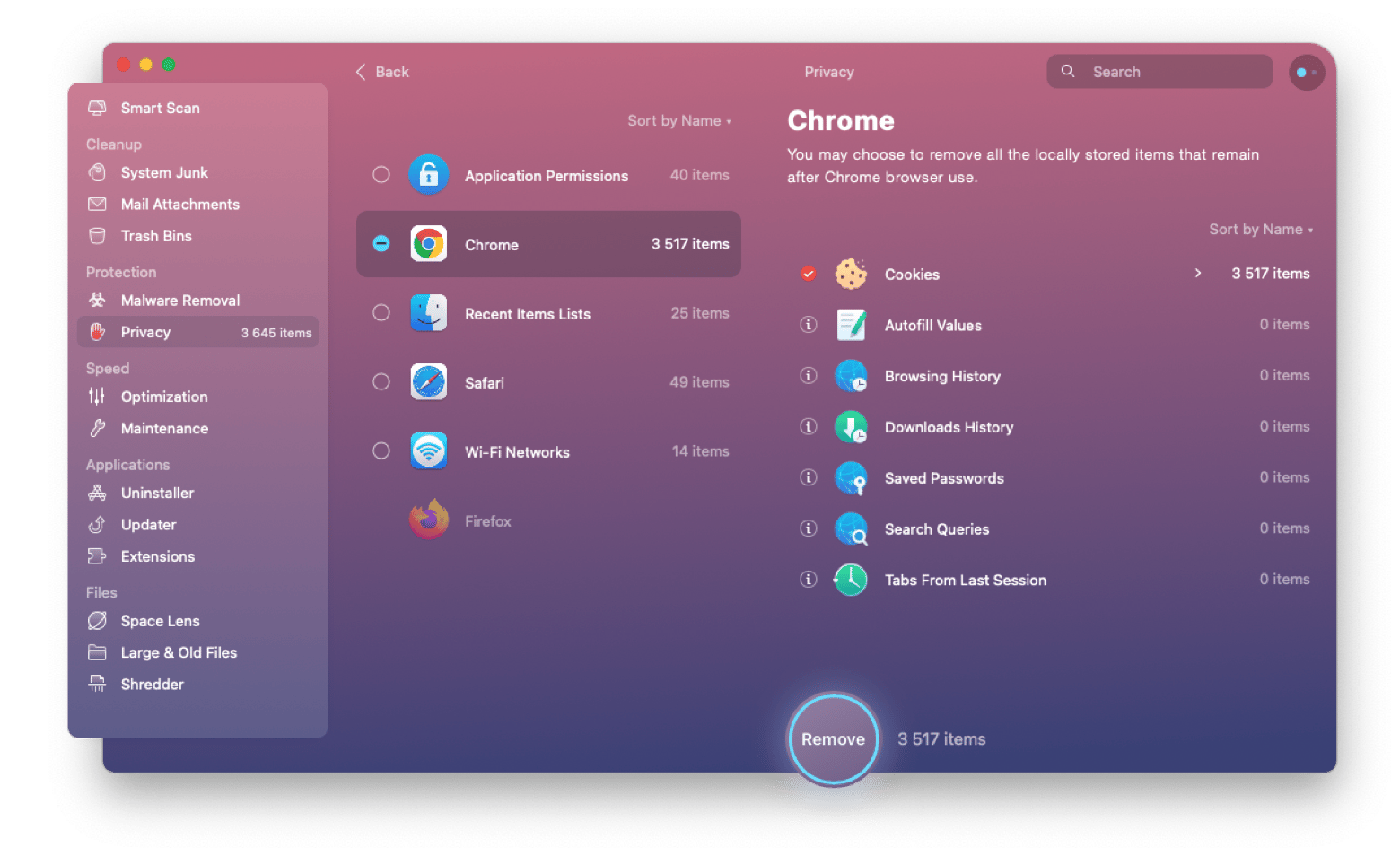Image resolution: width=1400 pixels, height=856 pixels.
Task: Open the Uninstaller module
Action: coord(197,493)
